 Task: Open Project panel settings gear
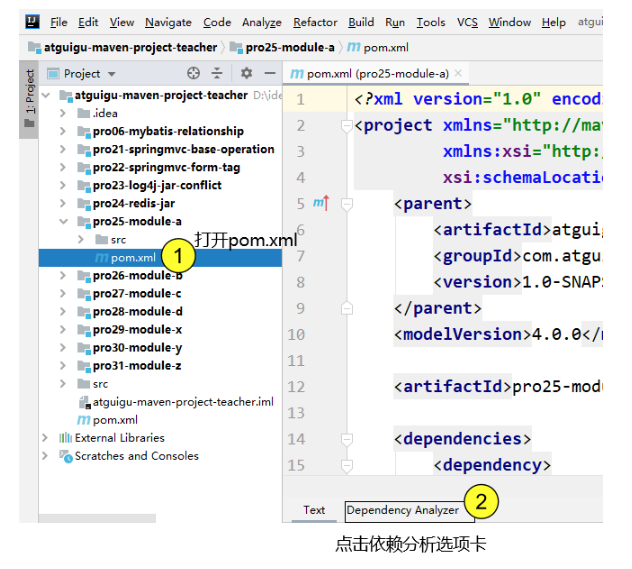pos(246,73)
